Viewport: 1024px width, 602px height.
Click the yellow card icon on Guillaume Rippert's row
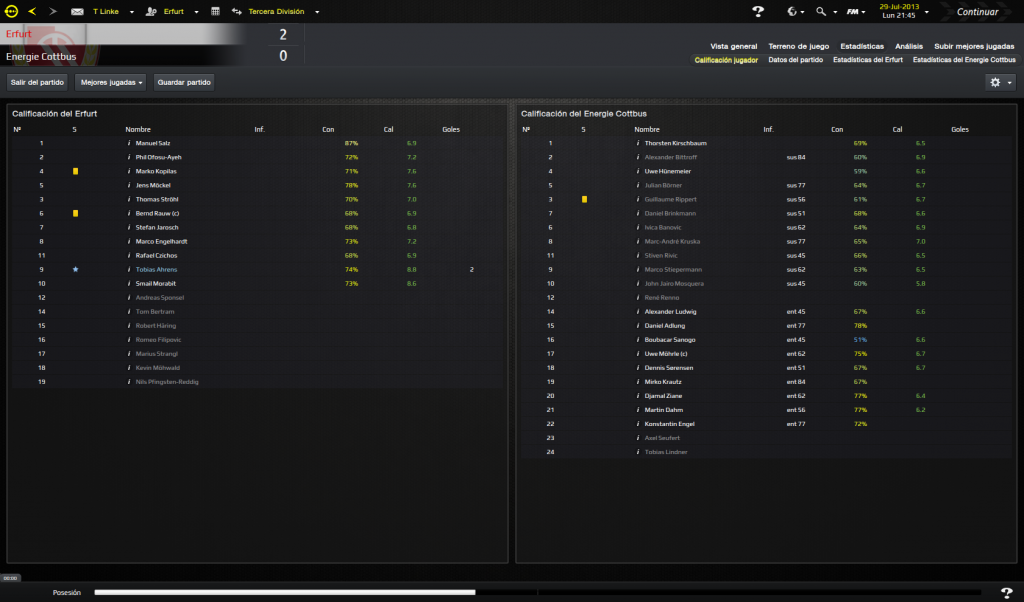tap(584, 199)
